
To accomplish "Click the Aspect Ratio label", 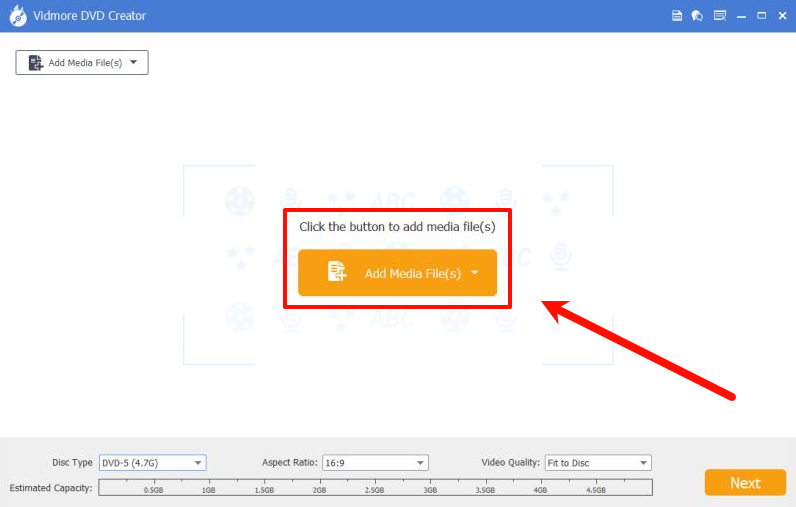I will pyautogui.click(x=289, y=462).
